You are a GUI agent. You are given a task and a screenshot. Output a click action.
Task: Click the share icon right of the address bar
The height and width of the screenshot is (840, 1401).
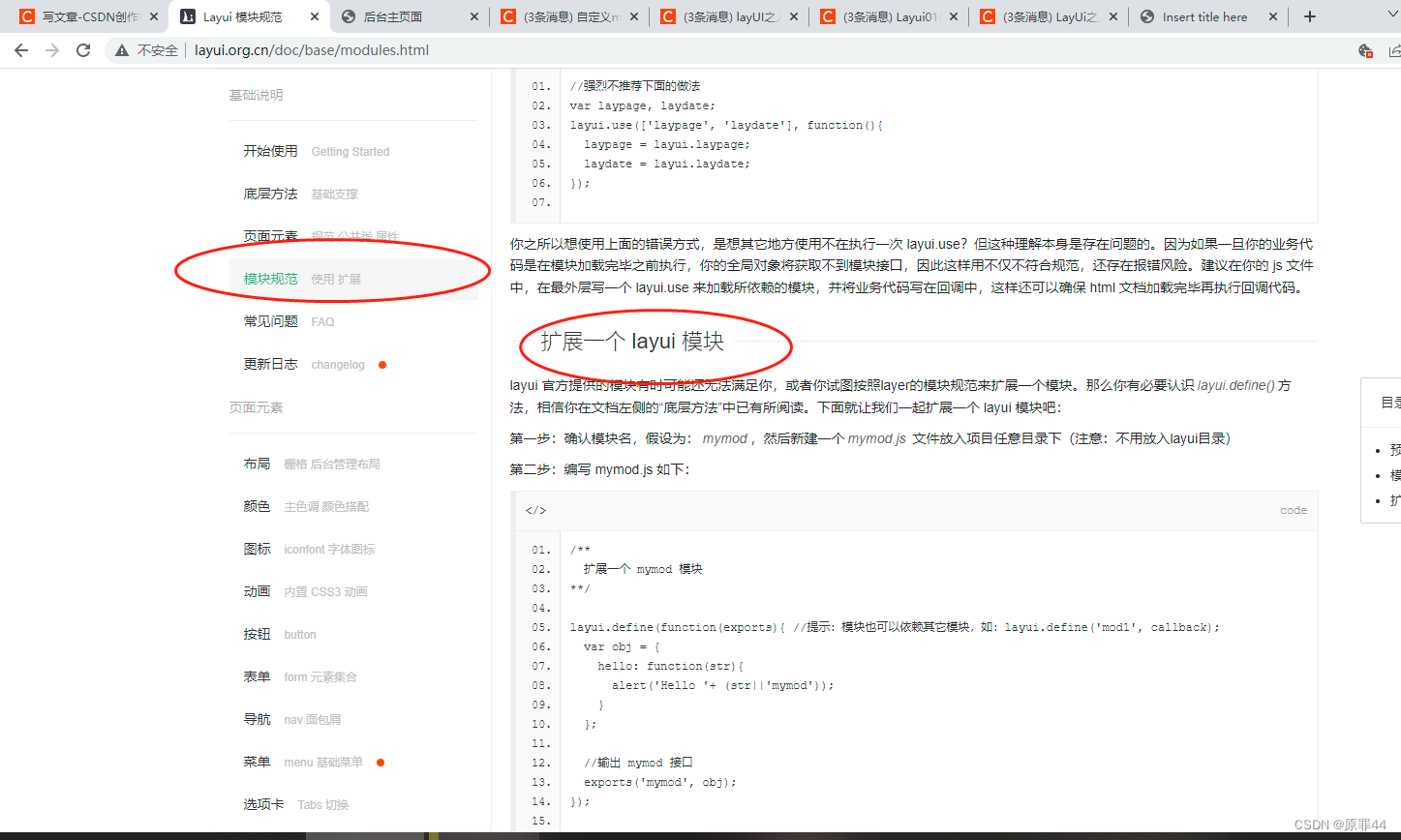(x=1397, y=49)
